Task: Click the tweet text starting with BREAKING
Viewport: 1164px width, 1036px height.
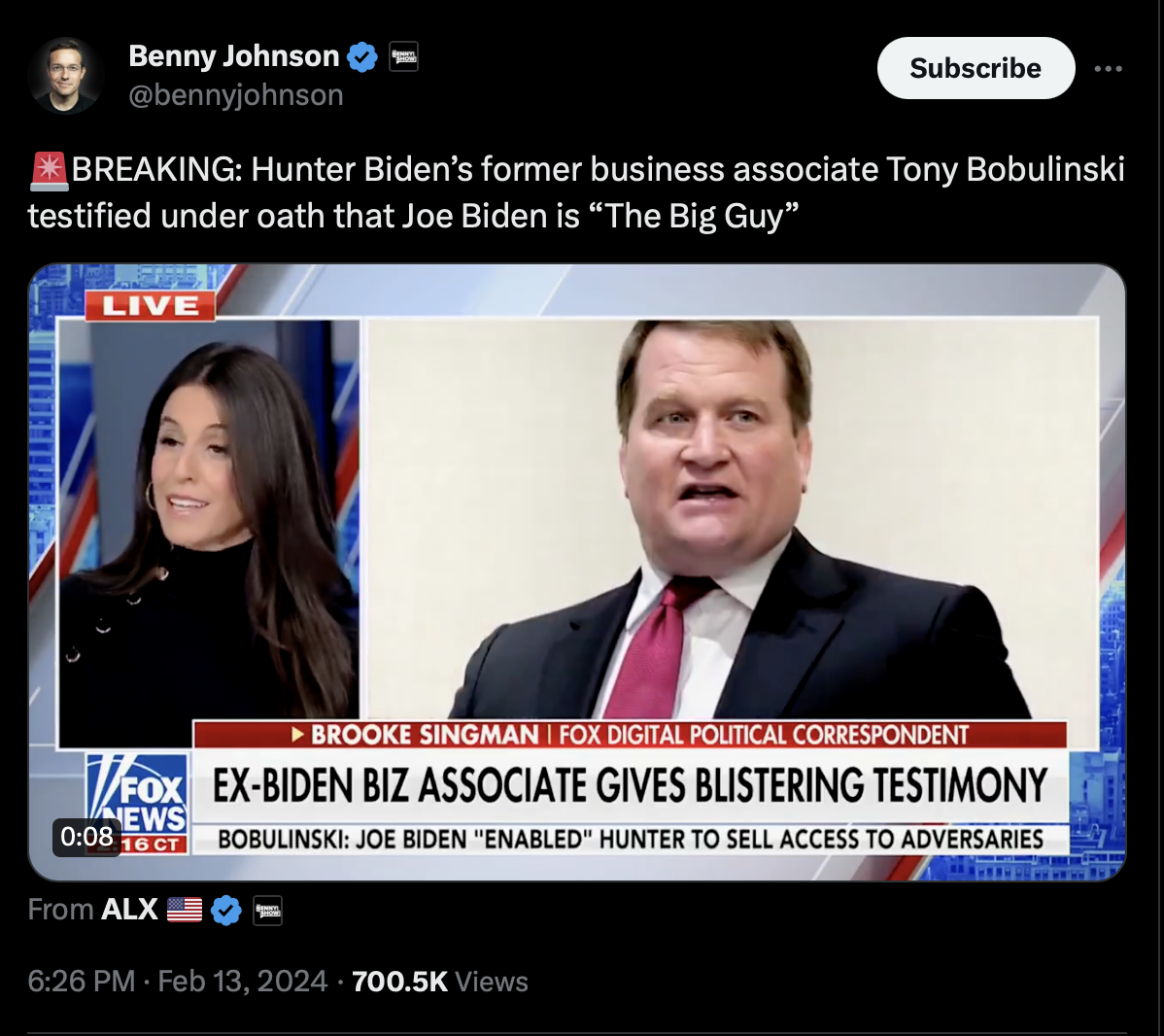Action: pyautogui.click(x=576, y=192)
